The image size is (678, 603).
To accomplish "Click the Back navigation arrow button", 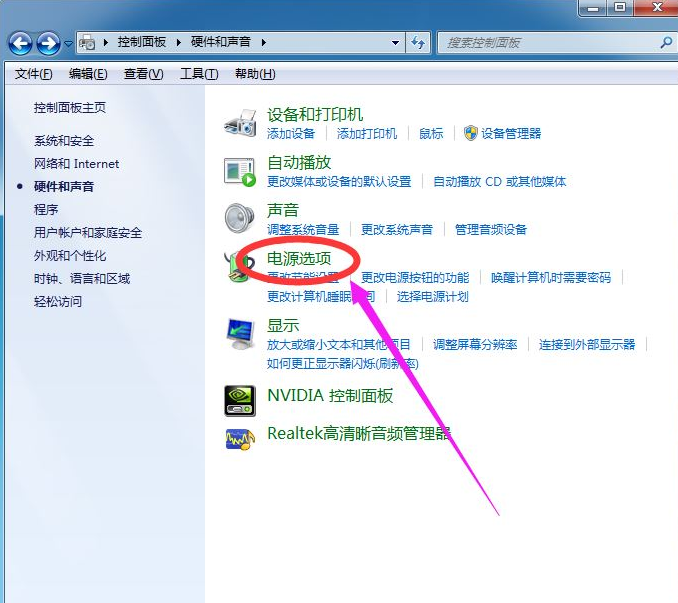I will (x=20, y=43).
